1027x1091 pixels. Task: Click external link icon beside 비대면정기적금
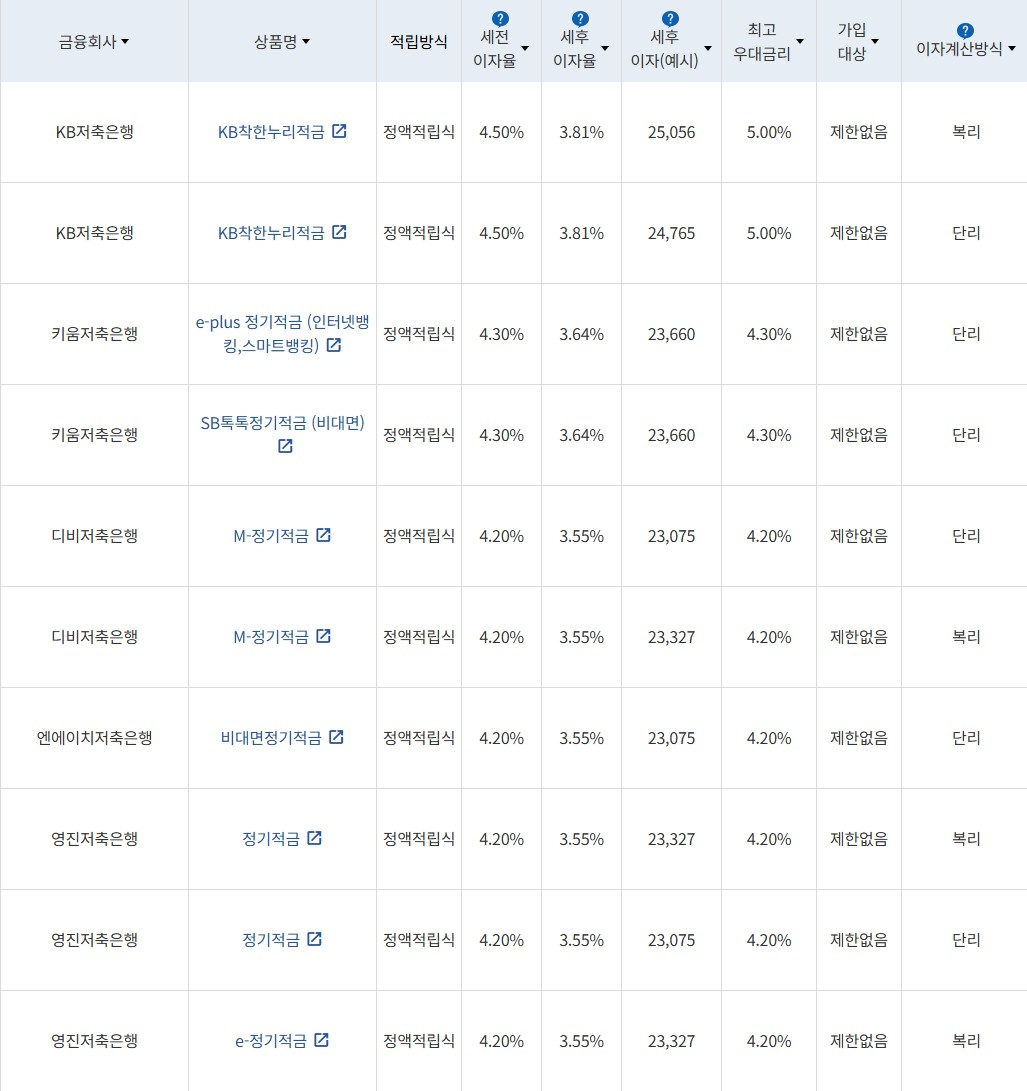pos(336,737)
